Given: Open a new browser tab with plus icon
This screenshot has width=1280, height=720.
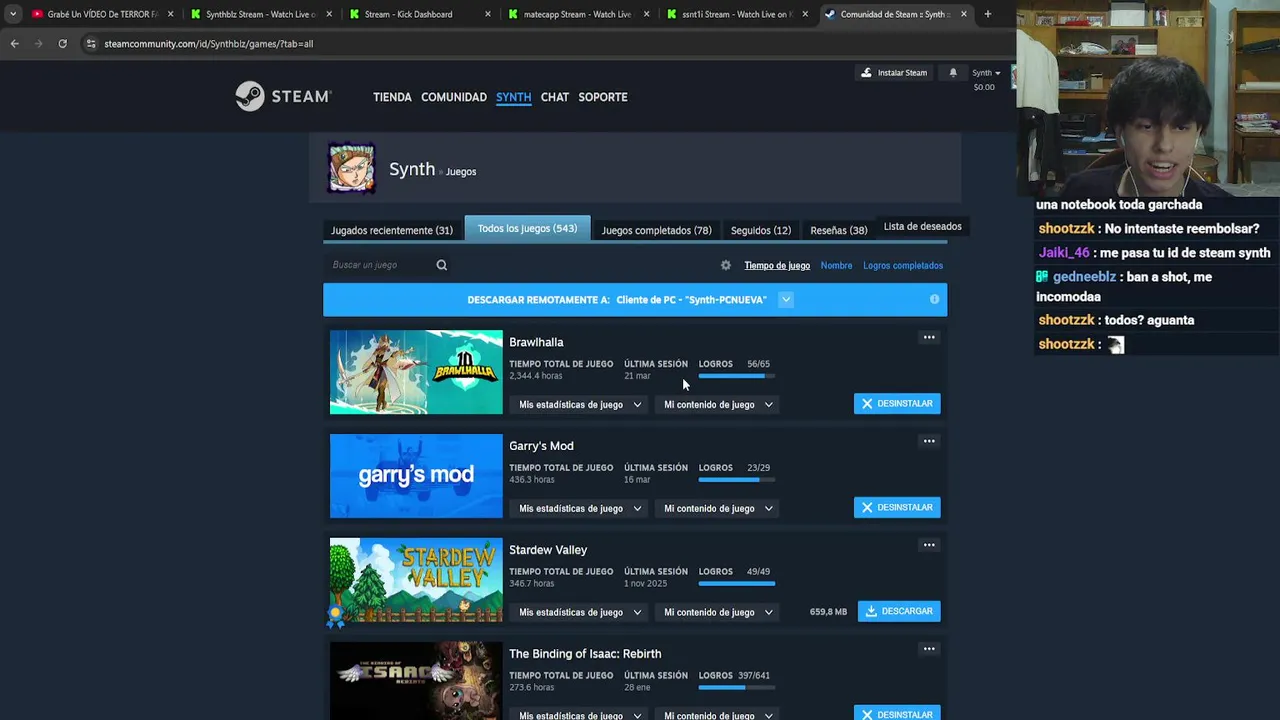Looking at the screenshot, I should pyautogui.click(x=987, y=14).
